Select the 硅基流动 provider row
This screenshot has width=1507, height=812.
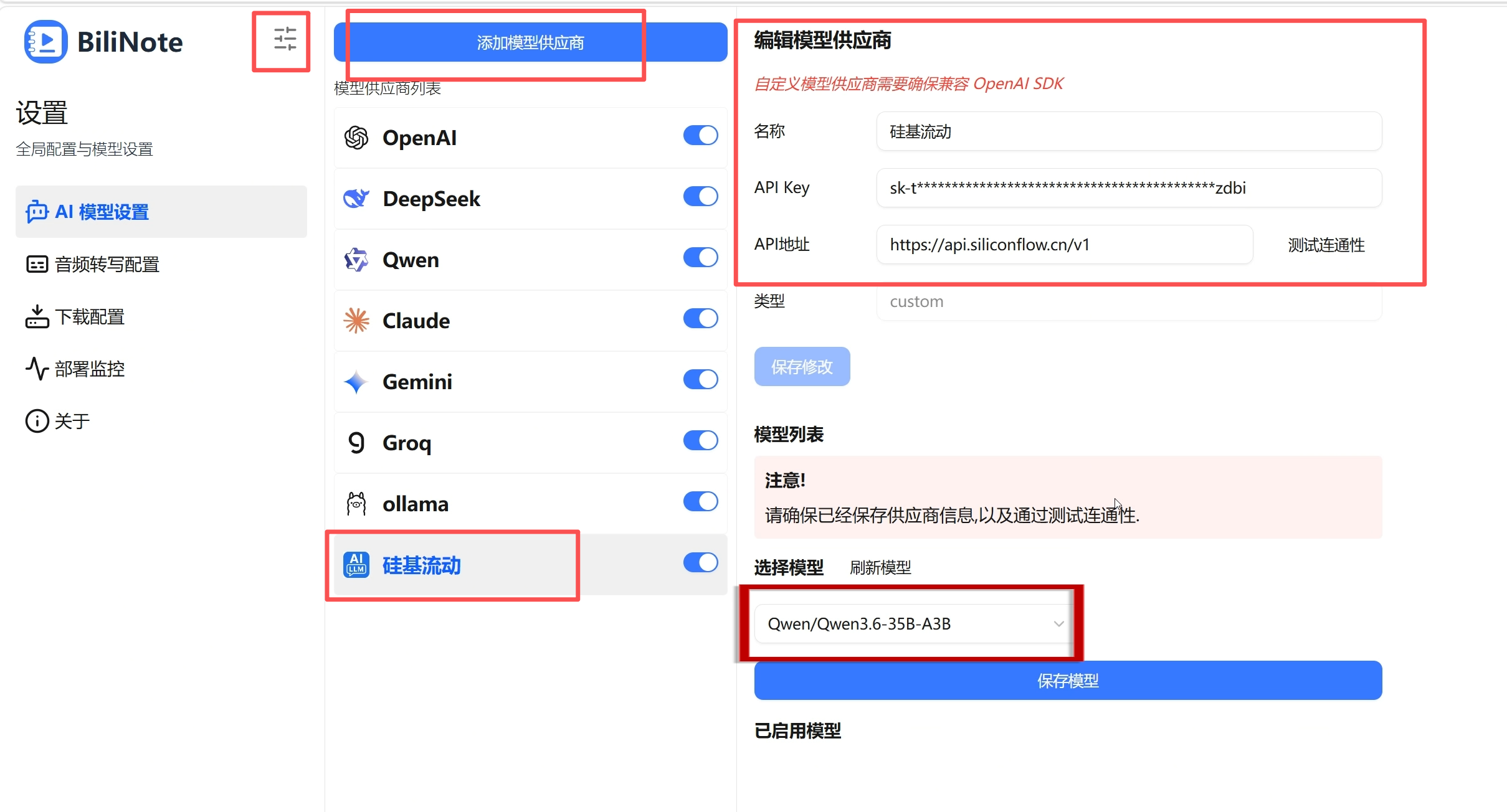pos(531,565)
